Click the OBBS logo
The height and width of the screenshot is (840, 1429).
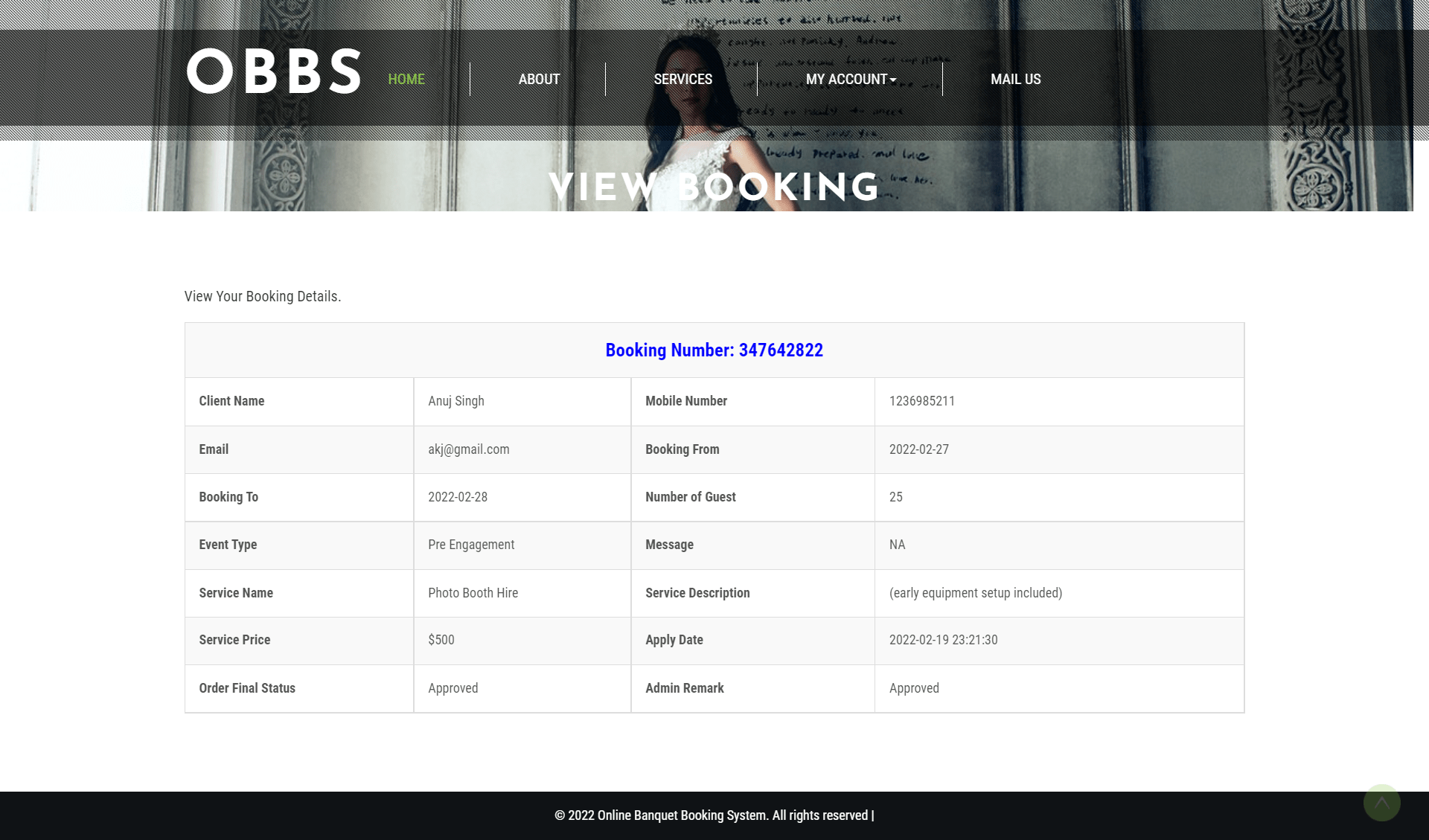click(x=273, y=73)
